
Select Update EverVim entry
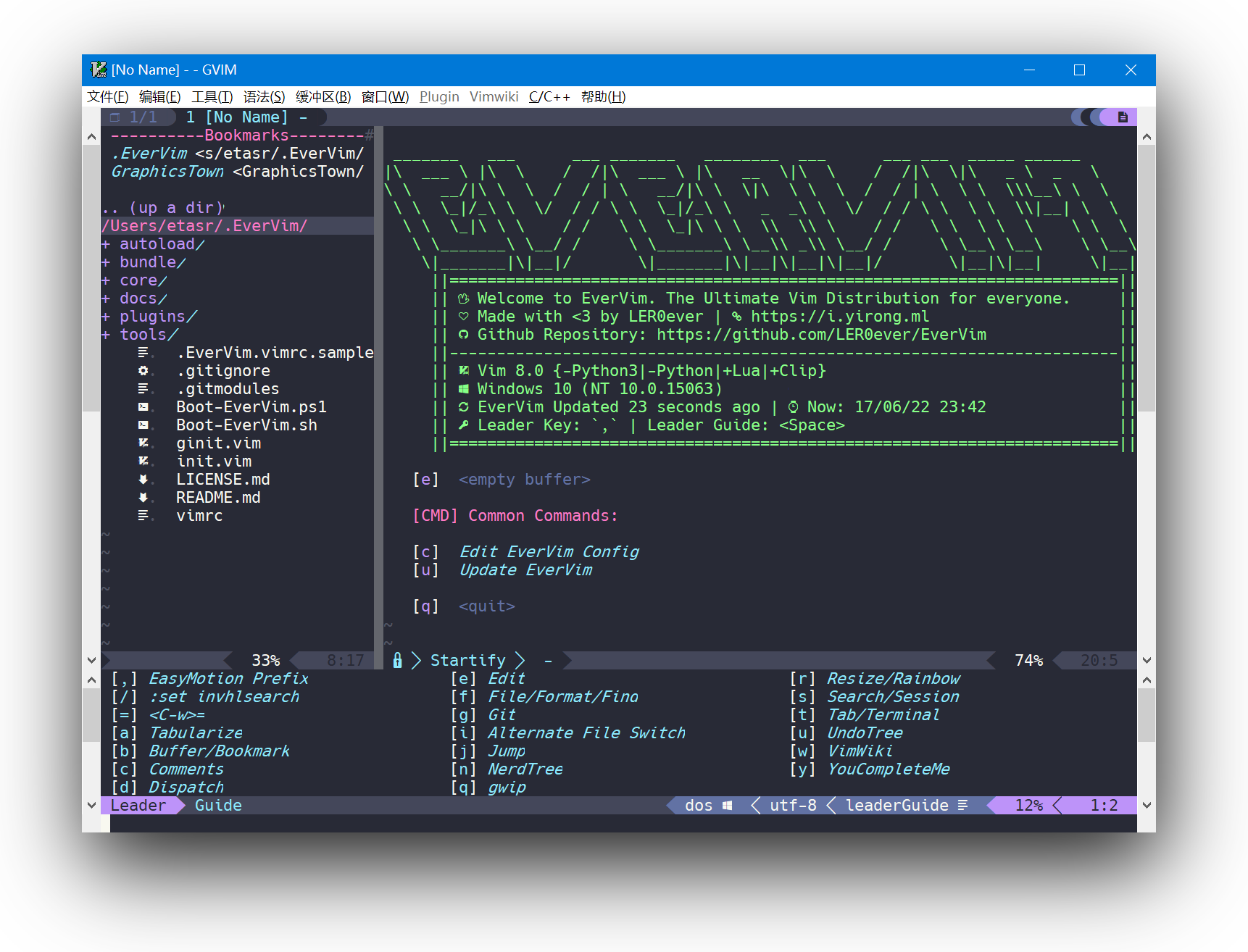tap(525, 570)
